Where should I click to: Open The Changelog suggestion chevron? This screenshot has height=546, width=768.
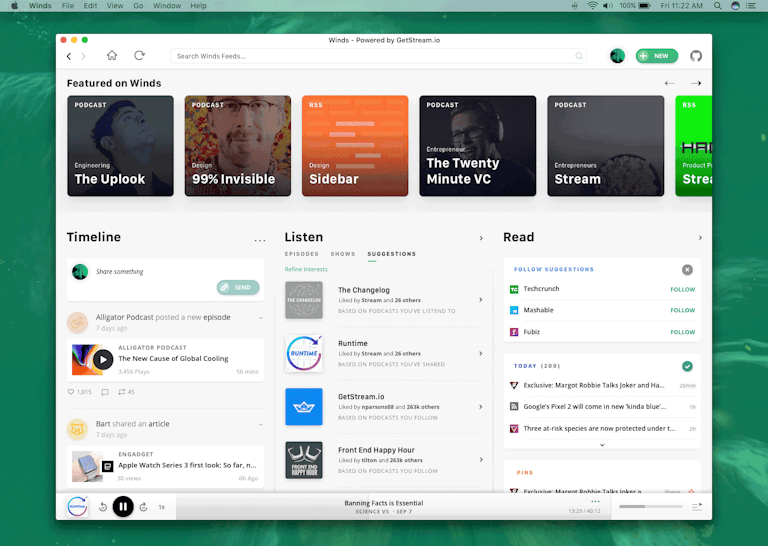(480, 300)
